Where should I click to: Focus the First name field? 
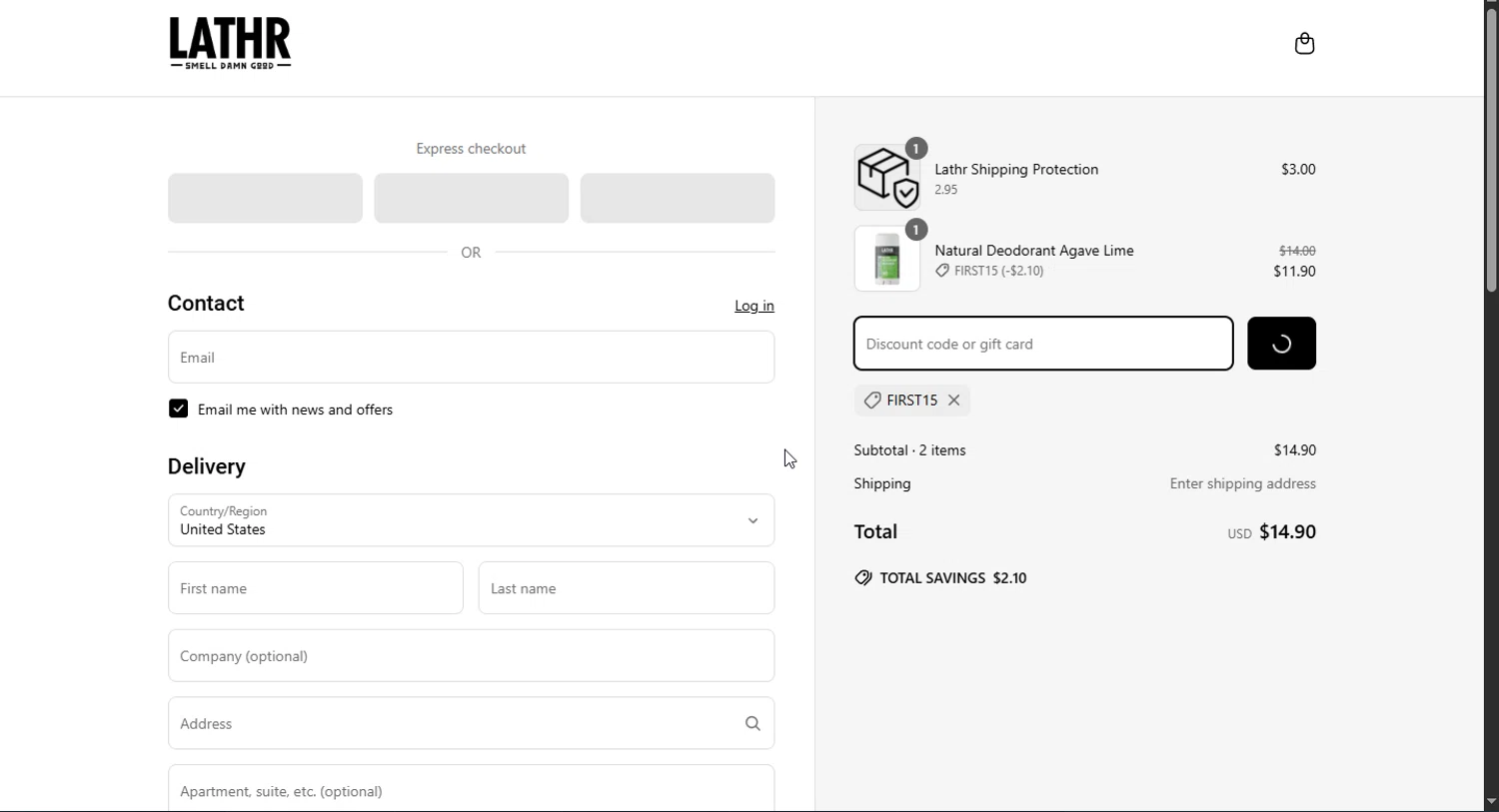click(315, 588)
